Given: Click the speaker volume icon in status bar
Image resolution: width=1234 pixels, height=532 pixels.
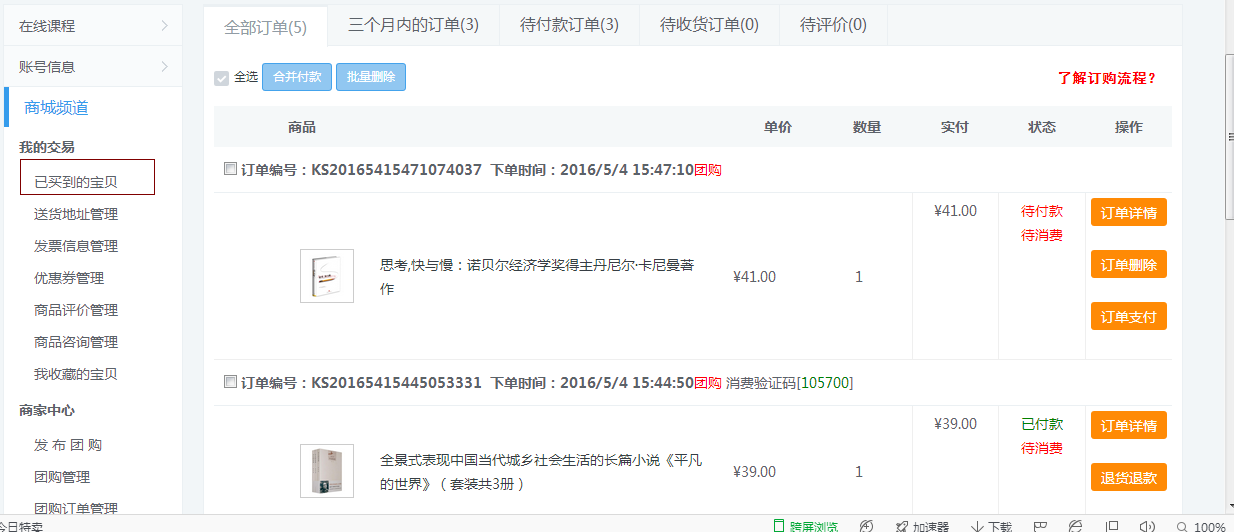Looking at the screenshot, I should coord(1147,526).
